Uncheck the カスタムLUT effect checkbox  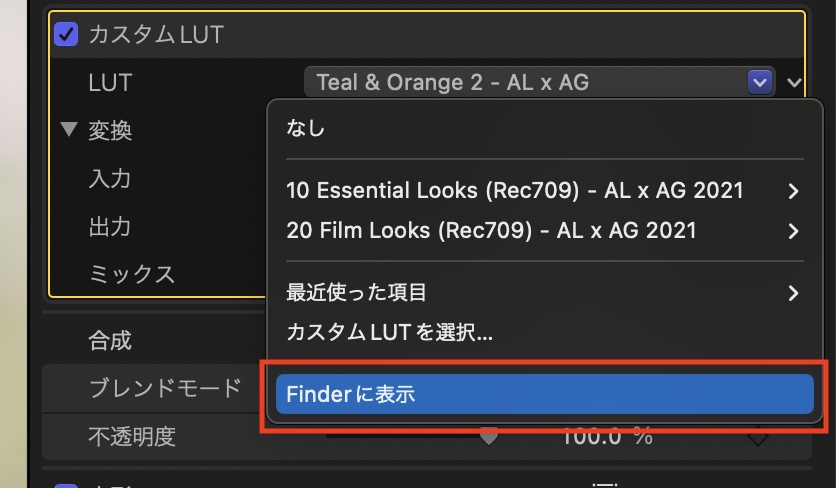tap(66, 36)
